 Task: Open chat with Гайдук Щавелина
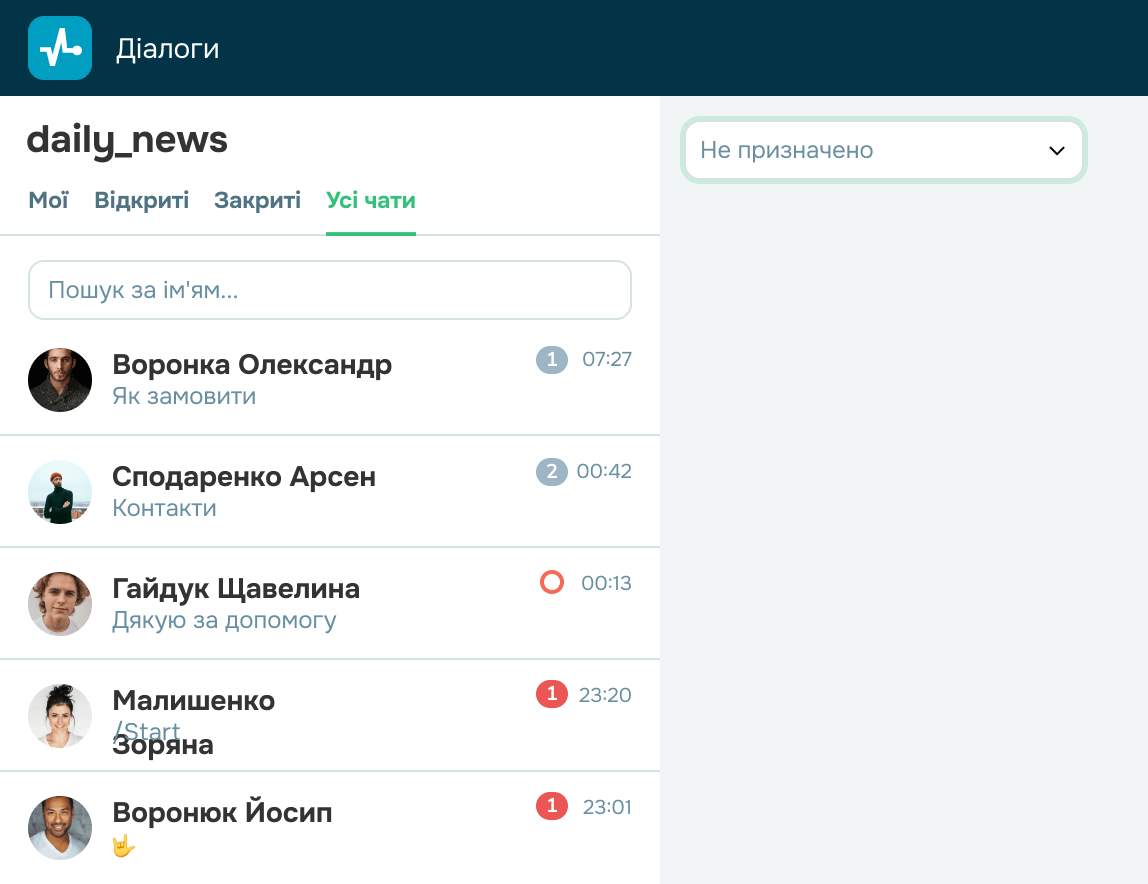click(x=329, y=603)
